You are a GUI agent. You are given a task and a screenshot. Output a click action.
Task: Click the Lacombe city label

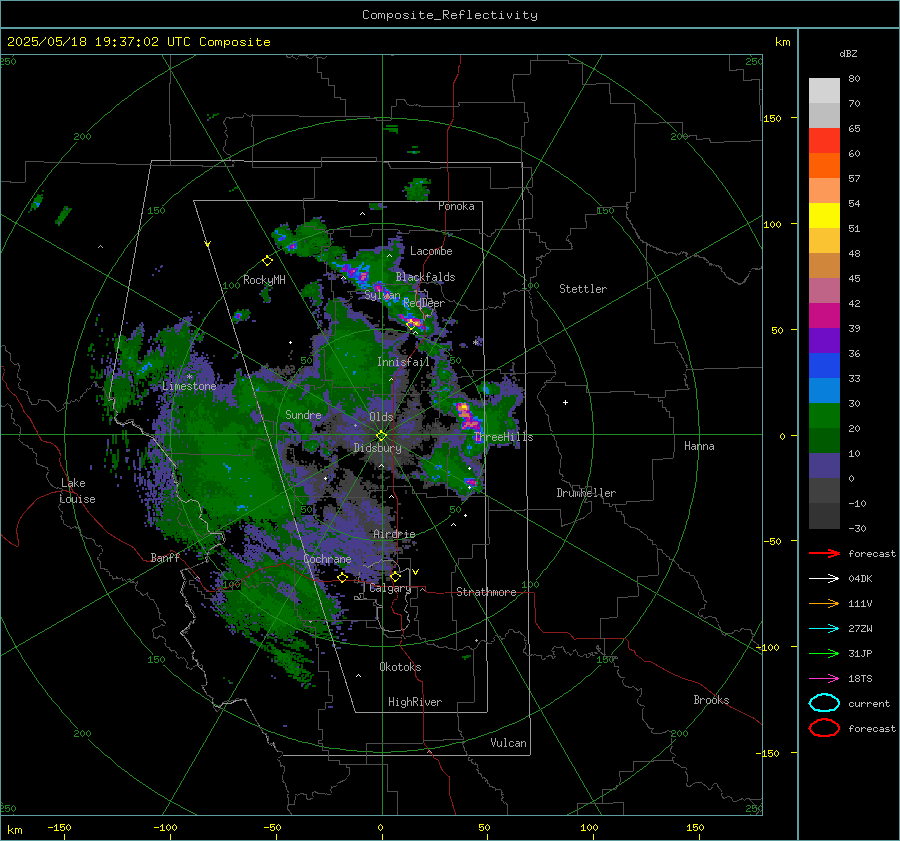pyautogui.click(x=431, y=251)
